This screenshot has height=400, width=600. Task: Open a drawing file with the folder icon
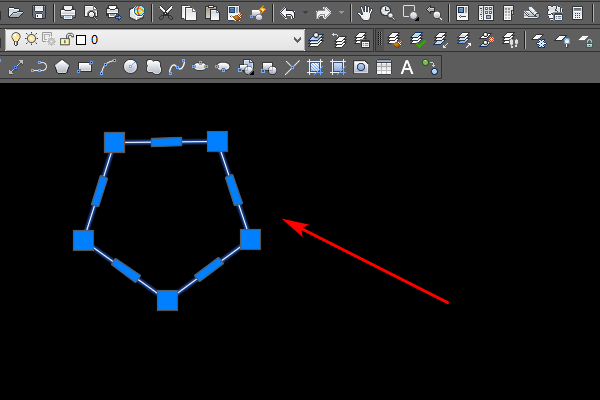(16, 13)
